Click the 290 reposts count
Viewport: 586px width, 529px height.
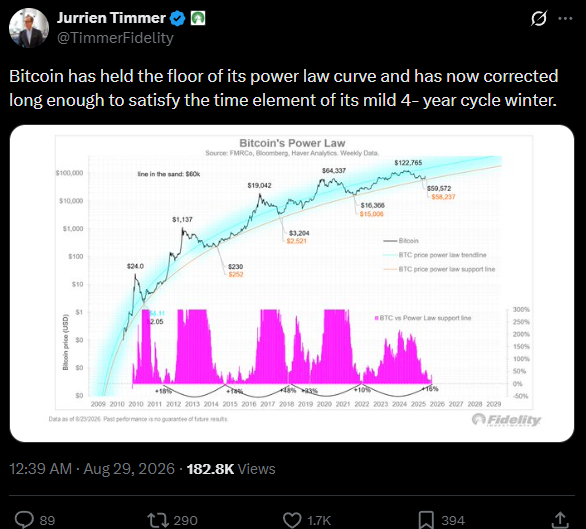[x=185, y=520]
